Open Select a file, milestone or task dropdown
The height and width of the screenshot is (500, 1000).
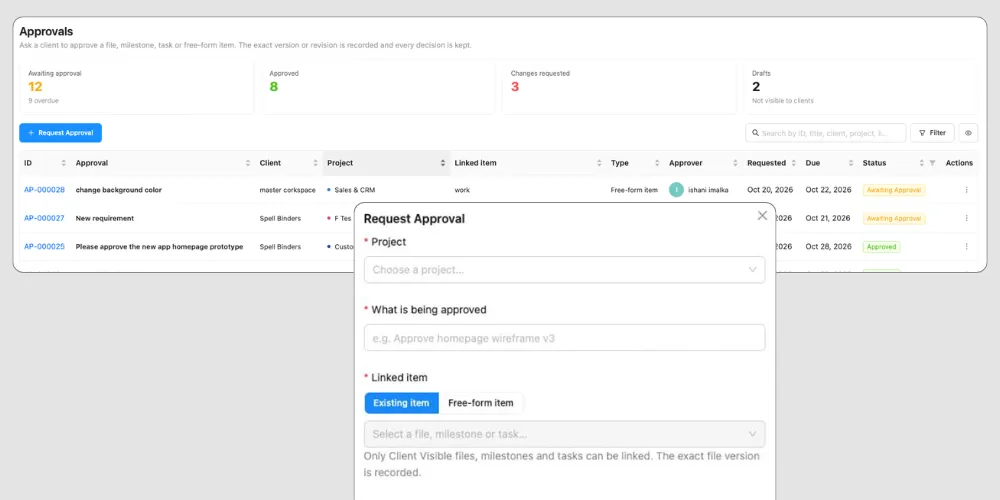tap(564, 434)
